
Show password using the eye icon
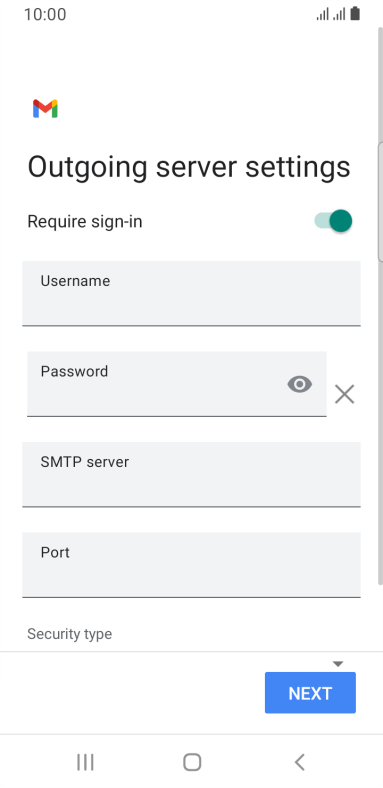click(300, 384)
